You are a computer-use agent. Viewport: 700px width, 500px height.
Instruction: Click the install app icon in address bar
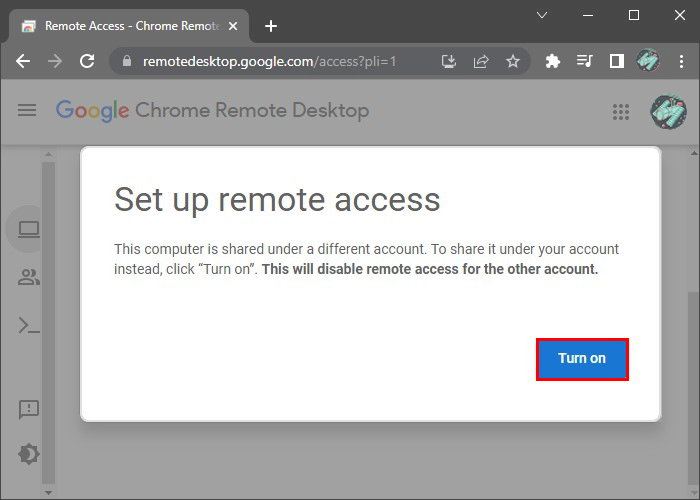(450, 61)
